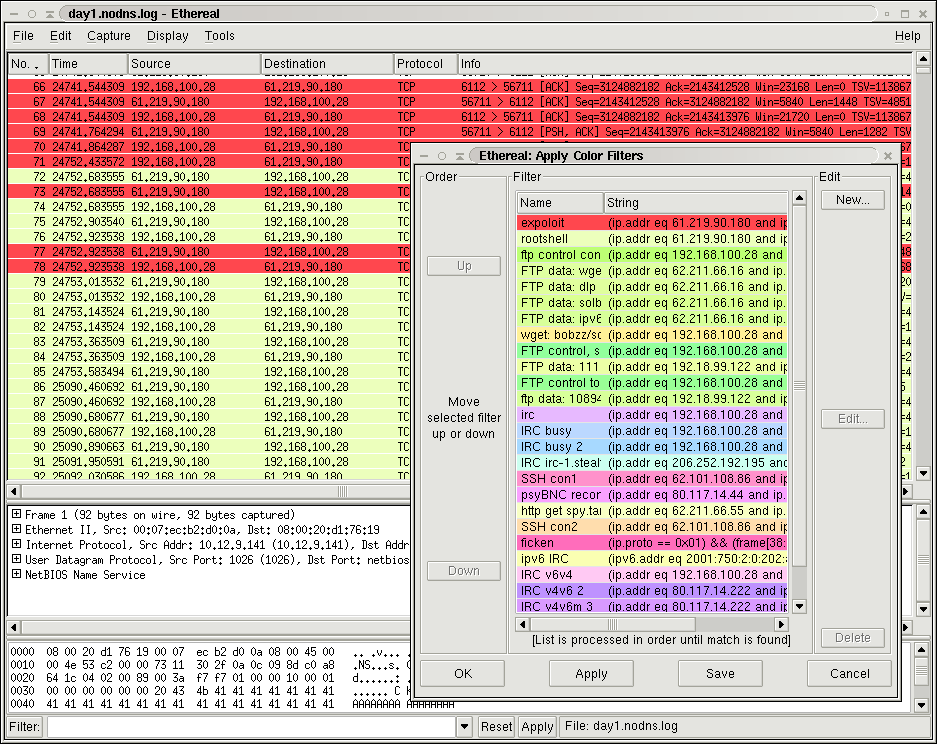Screen dimensions: 937x744
Task: Expand the NetBIOS Name Service node
Action: [x=16, y=574]
